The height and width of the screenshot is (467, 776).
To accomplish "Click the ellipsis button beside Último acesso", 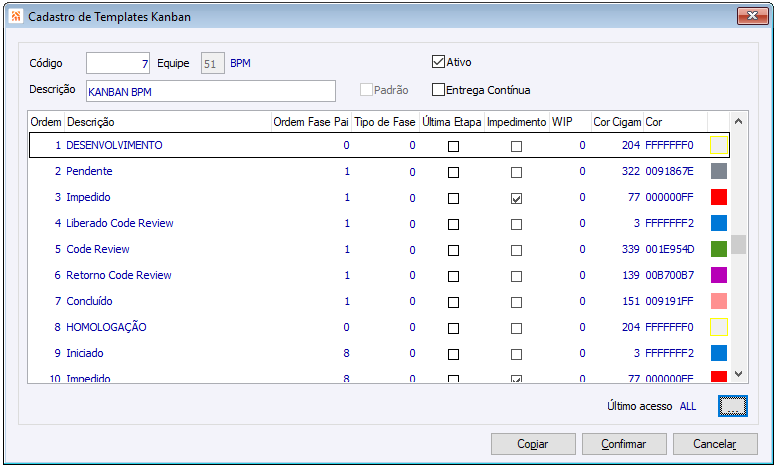I will (x=732, y=405).
